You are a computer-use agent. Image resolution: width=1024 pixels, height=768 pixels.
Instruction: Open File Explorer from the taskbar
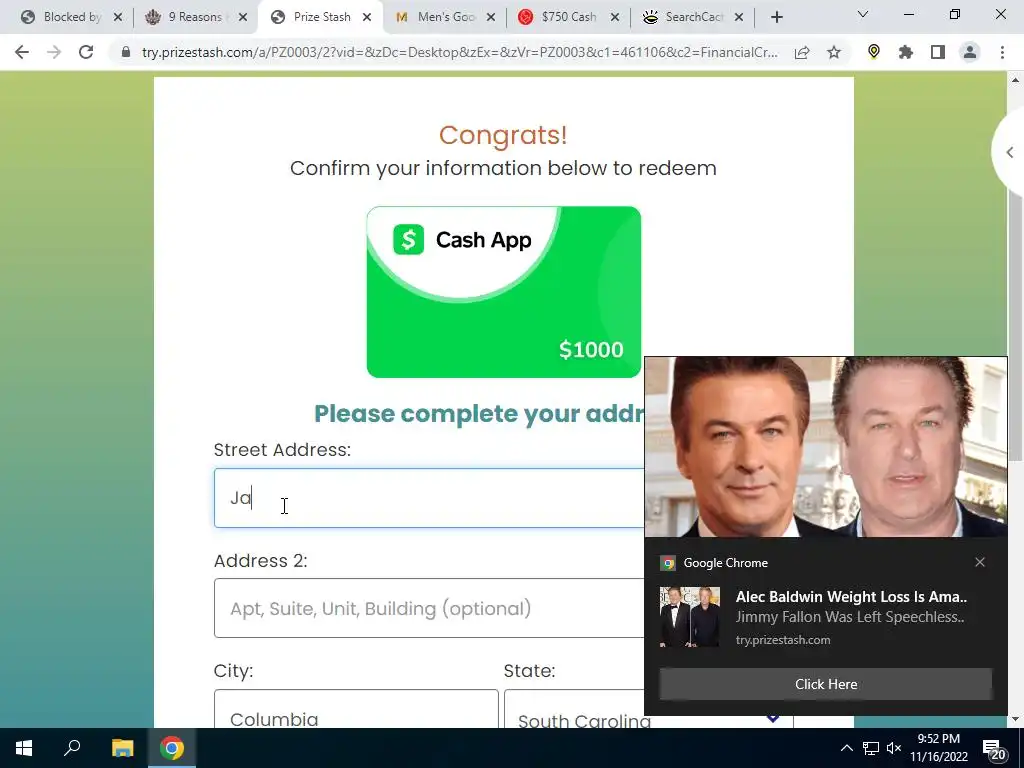tap(122, 748)
